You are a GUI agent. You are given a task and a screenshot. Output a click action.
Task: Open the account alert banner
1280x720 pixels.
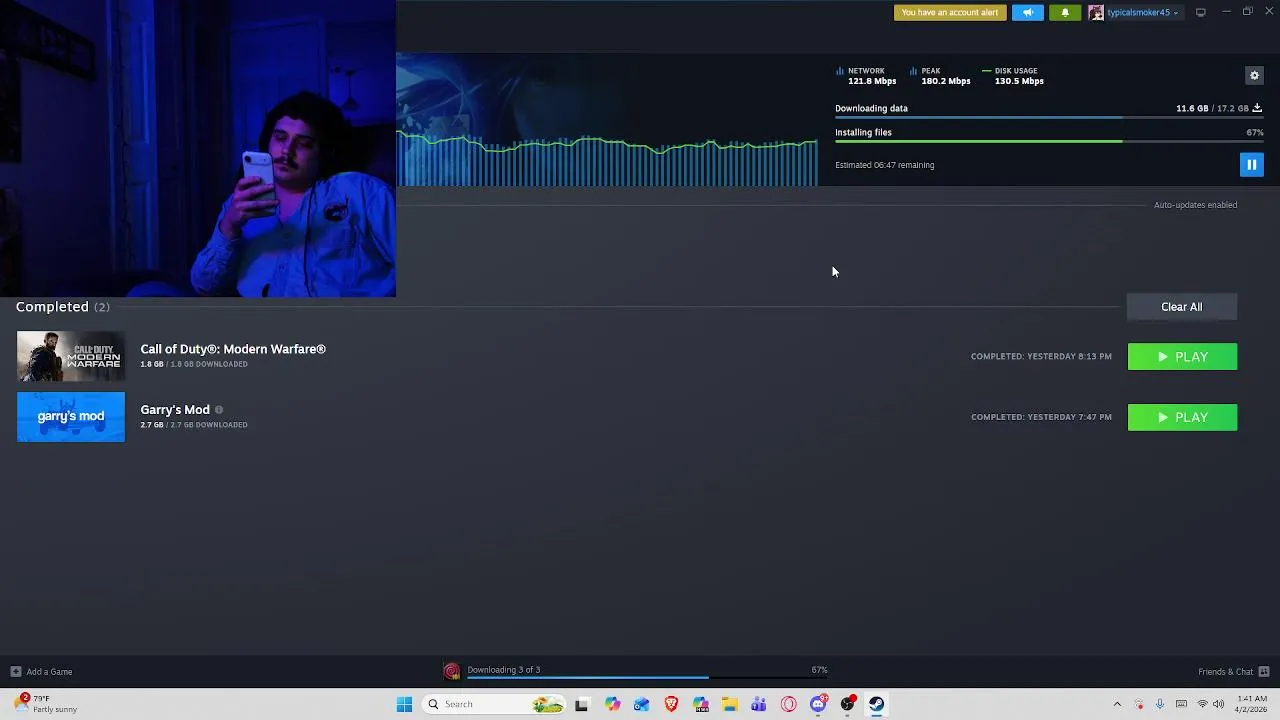tap(950, 12)
